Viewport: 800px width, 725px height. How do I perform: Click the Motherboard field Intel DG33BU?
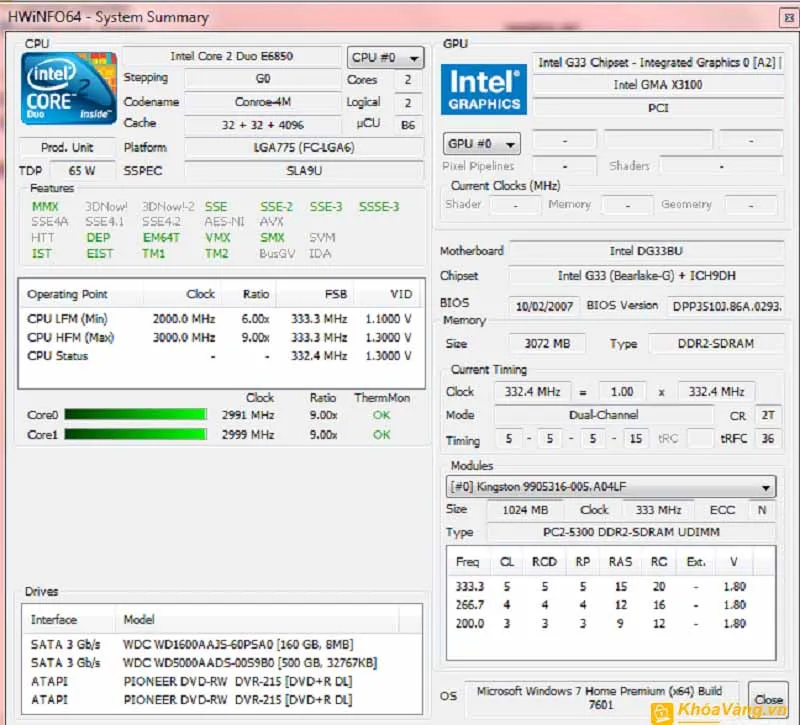[x=648, y=251]
